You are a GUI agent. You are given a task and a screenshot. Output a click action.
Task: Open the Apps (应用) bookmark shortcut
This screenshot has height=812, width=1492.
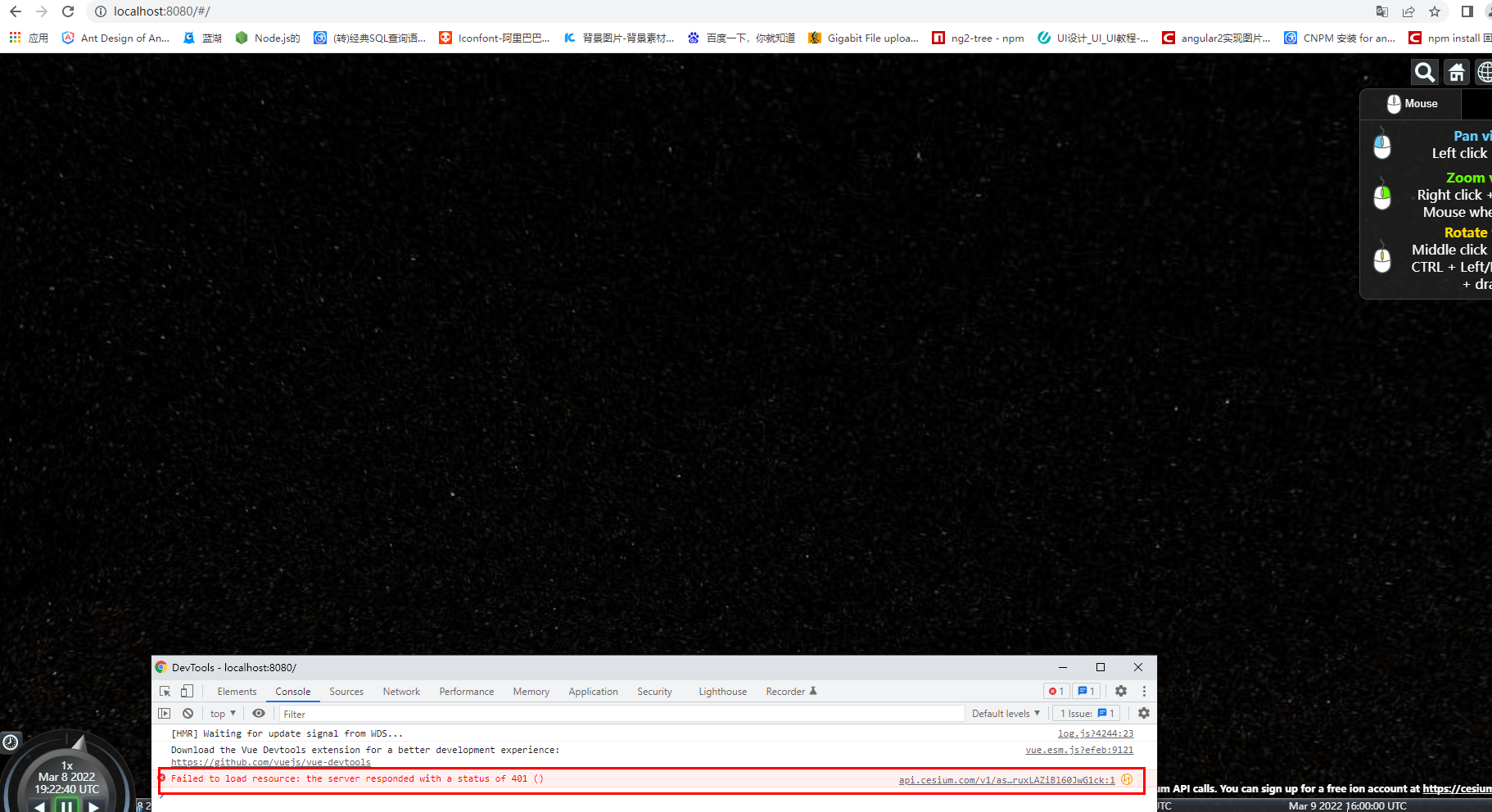29,38
